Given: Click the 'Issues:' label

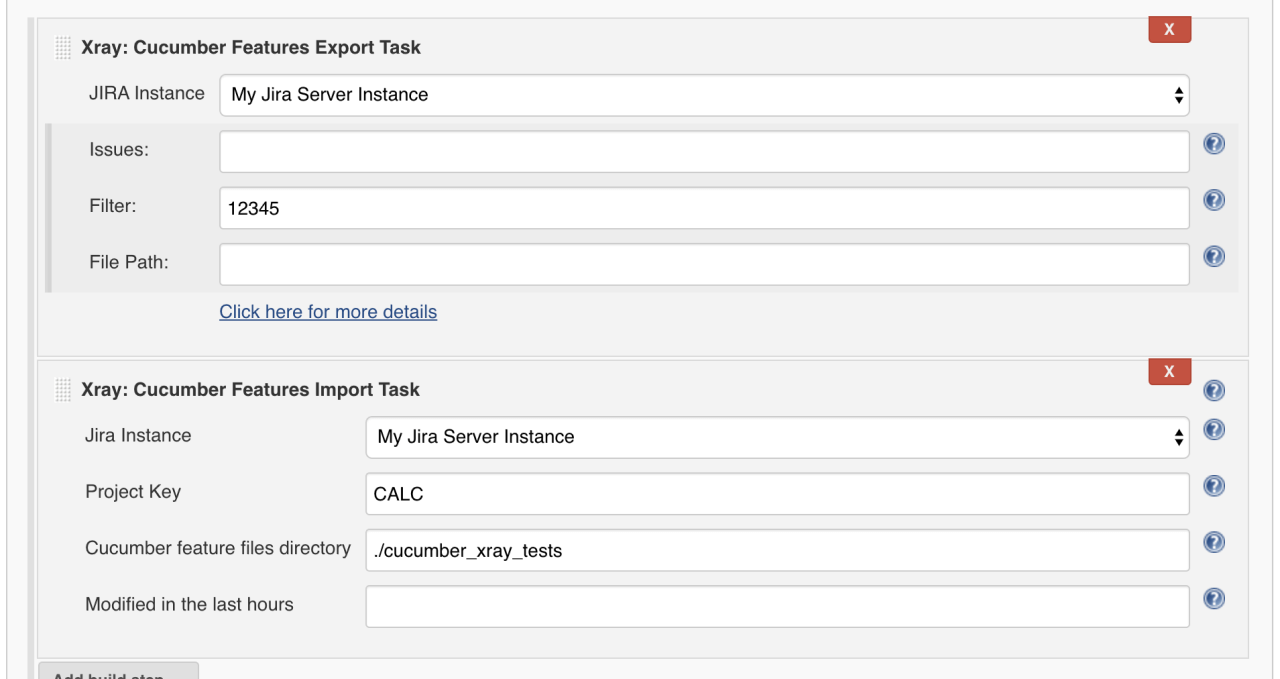Looking at the screenshot, I should point(119,150).
